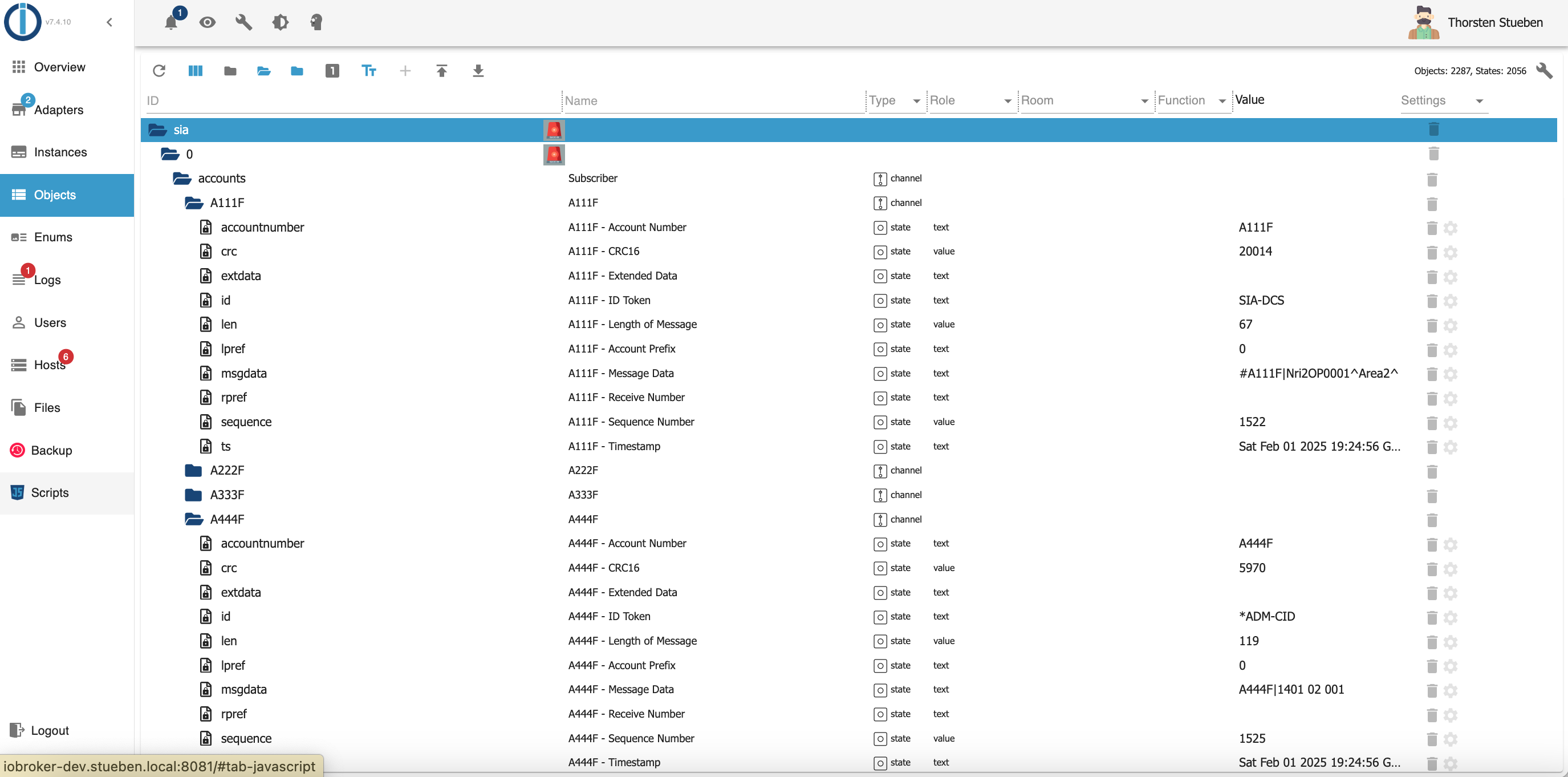Click download objects arrow icon
Screen dimensions: 1568x777
pos(478,71)
